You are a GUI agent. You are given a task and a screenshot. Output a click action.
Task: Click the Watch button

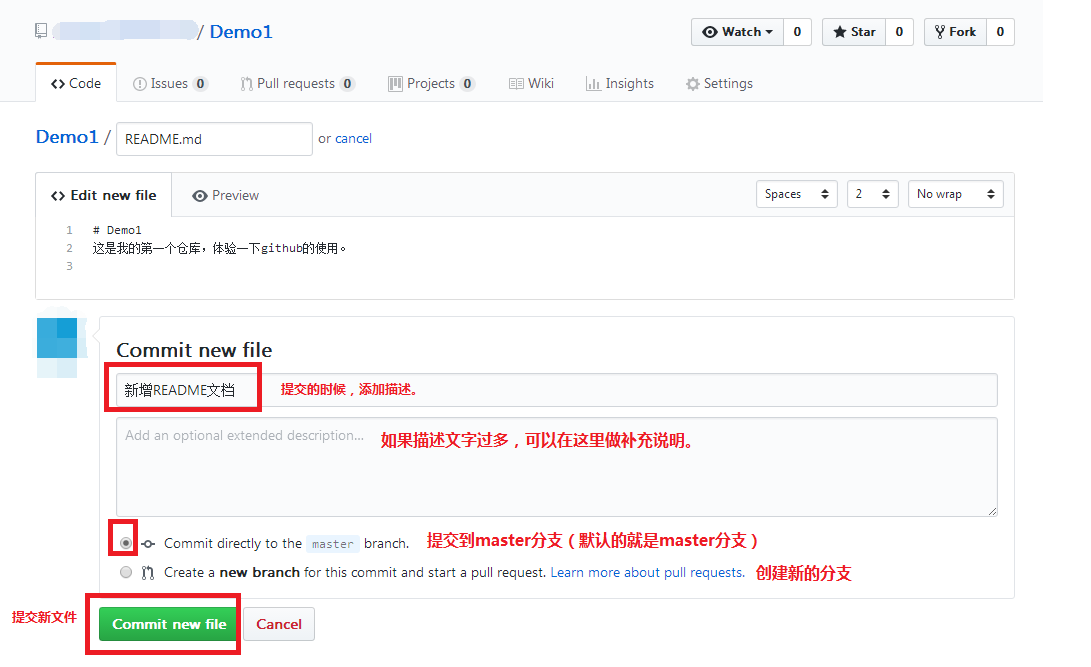738,32
